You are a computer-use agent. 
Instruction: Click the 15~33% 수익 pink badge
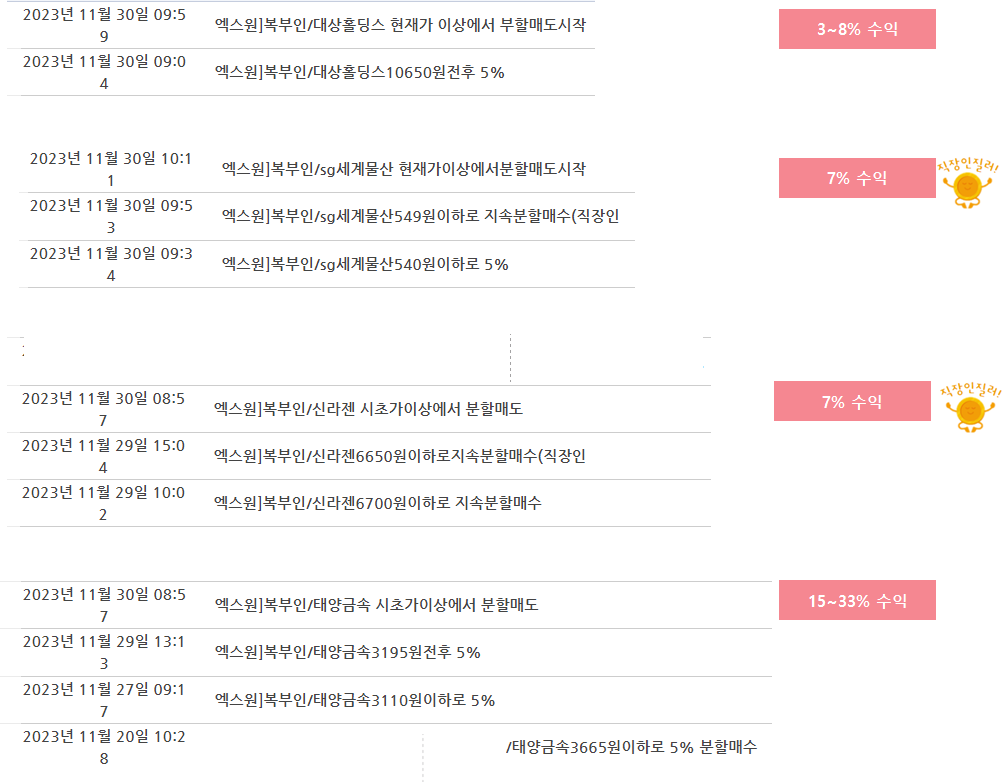tap(857, 600)
